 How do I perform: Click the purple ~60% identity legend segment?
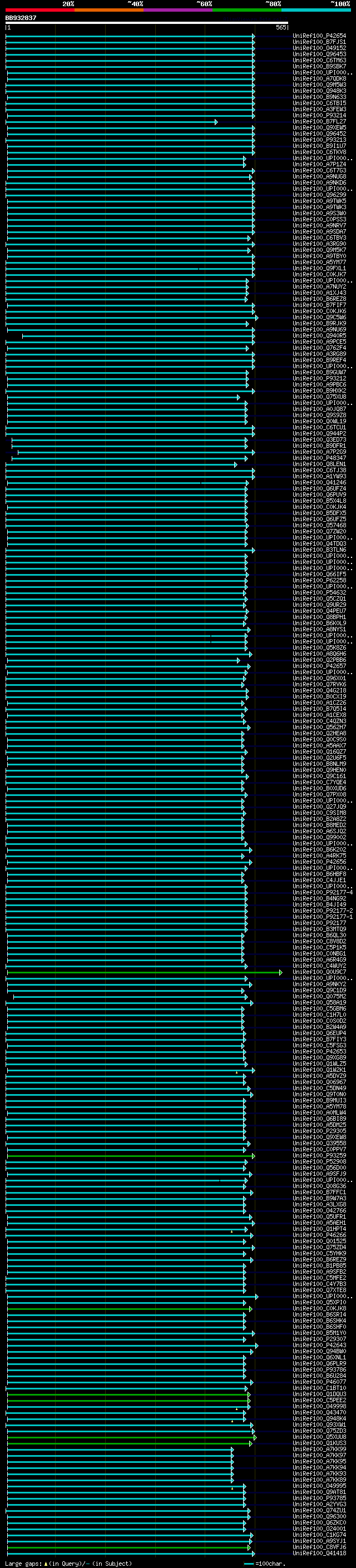179,10
